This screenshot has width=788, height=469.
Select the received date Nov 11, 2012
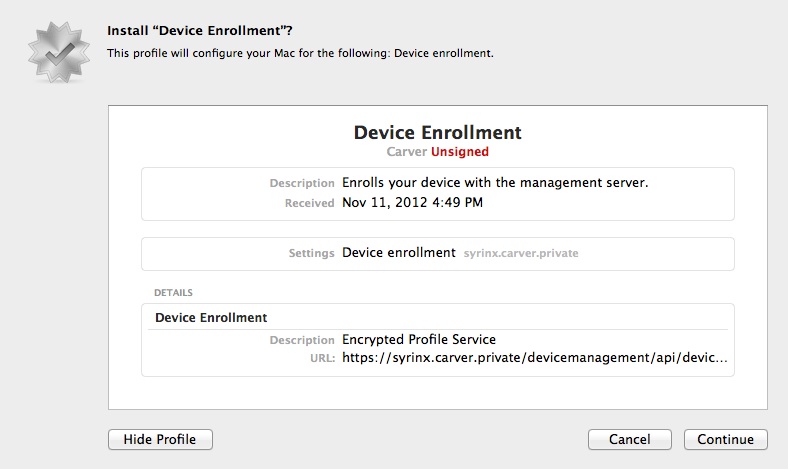point(413,202)
